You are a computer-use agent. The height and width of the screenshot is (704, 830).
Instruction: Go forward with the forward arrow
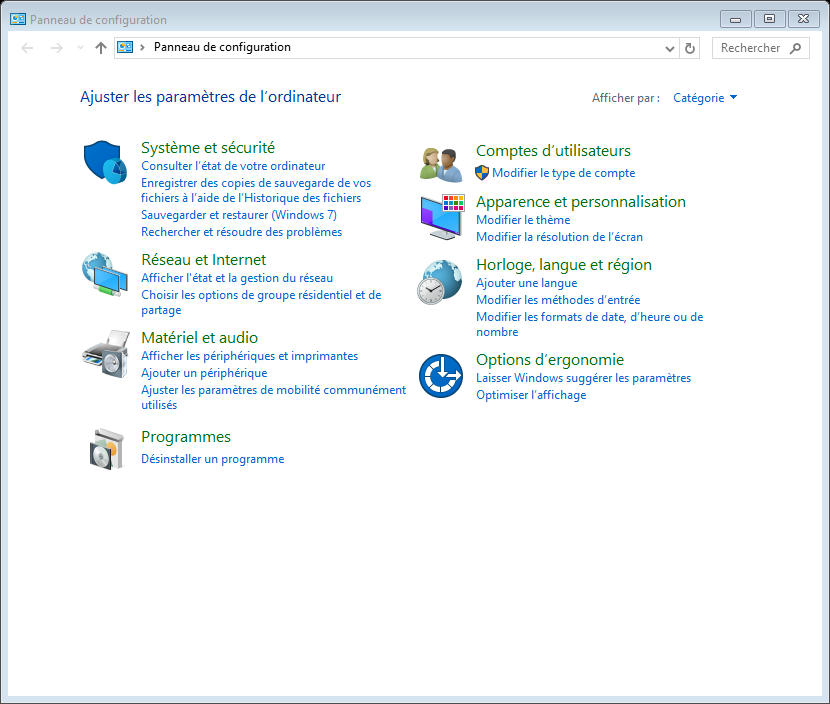point(56,48)
